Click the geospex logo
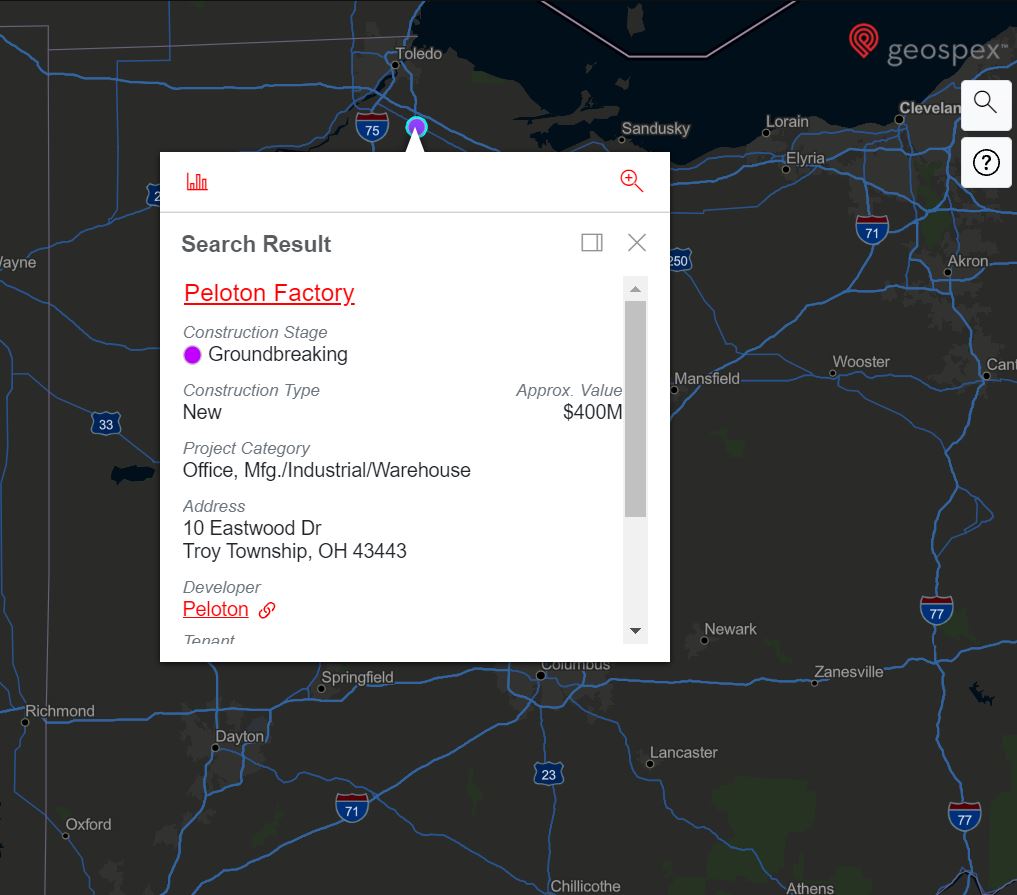This screenshot has height=895, width=1017. pos(927,44)
